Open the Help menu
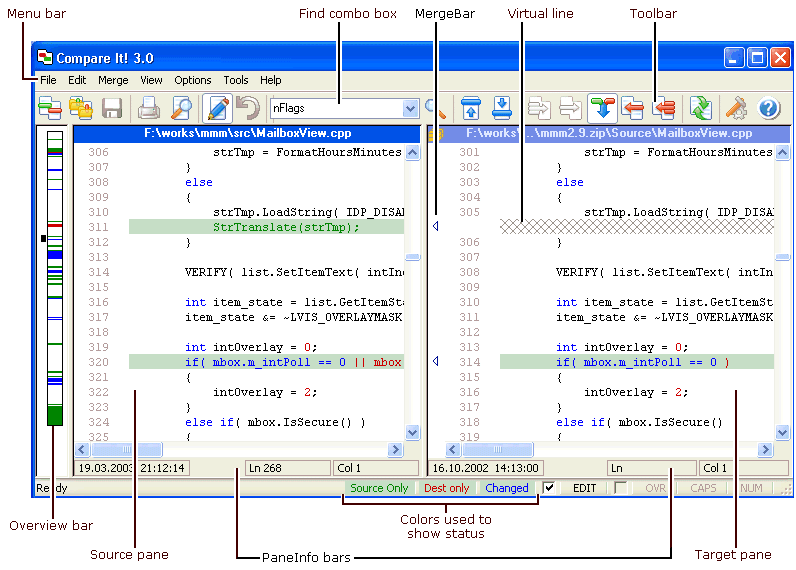The width and height of the screenshot is (796, 570). 271,80
